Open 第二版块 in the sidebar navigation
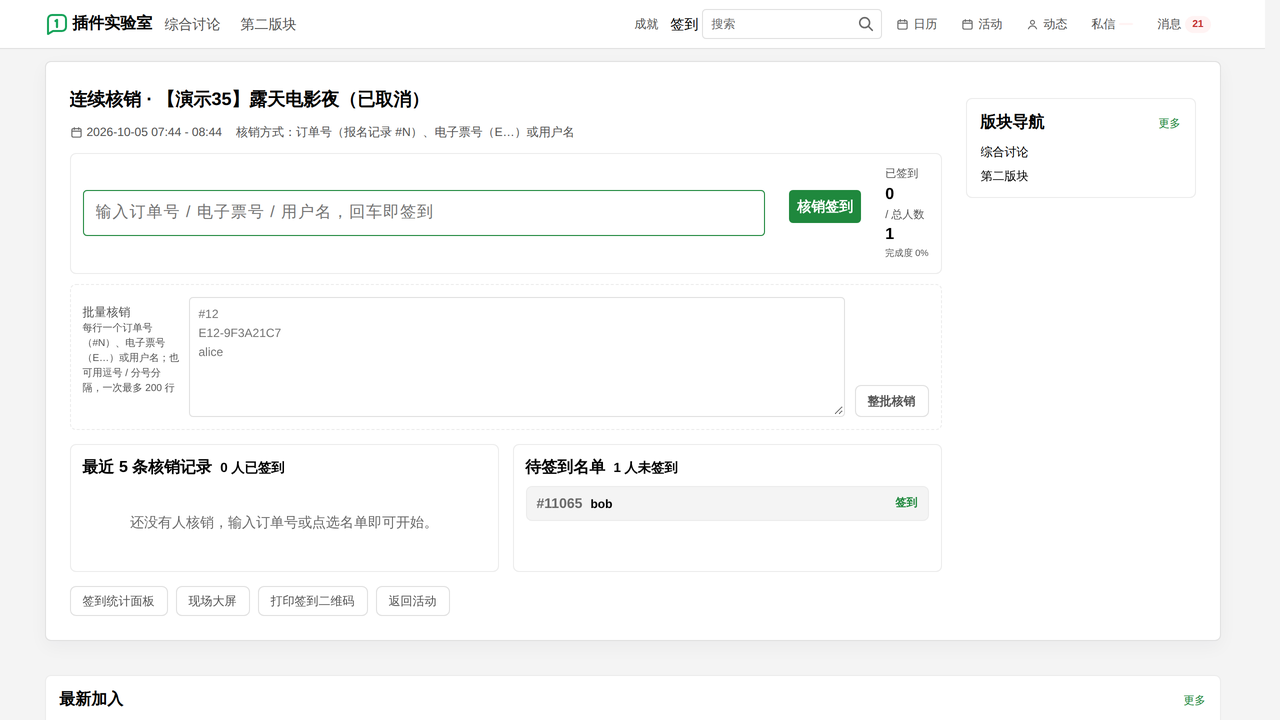The height and width of the screenshot is (720, 1280). point(1004,176)
